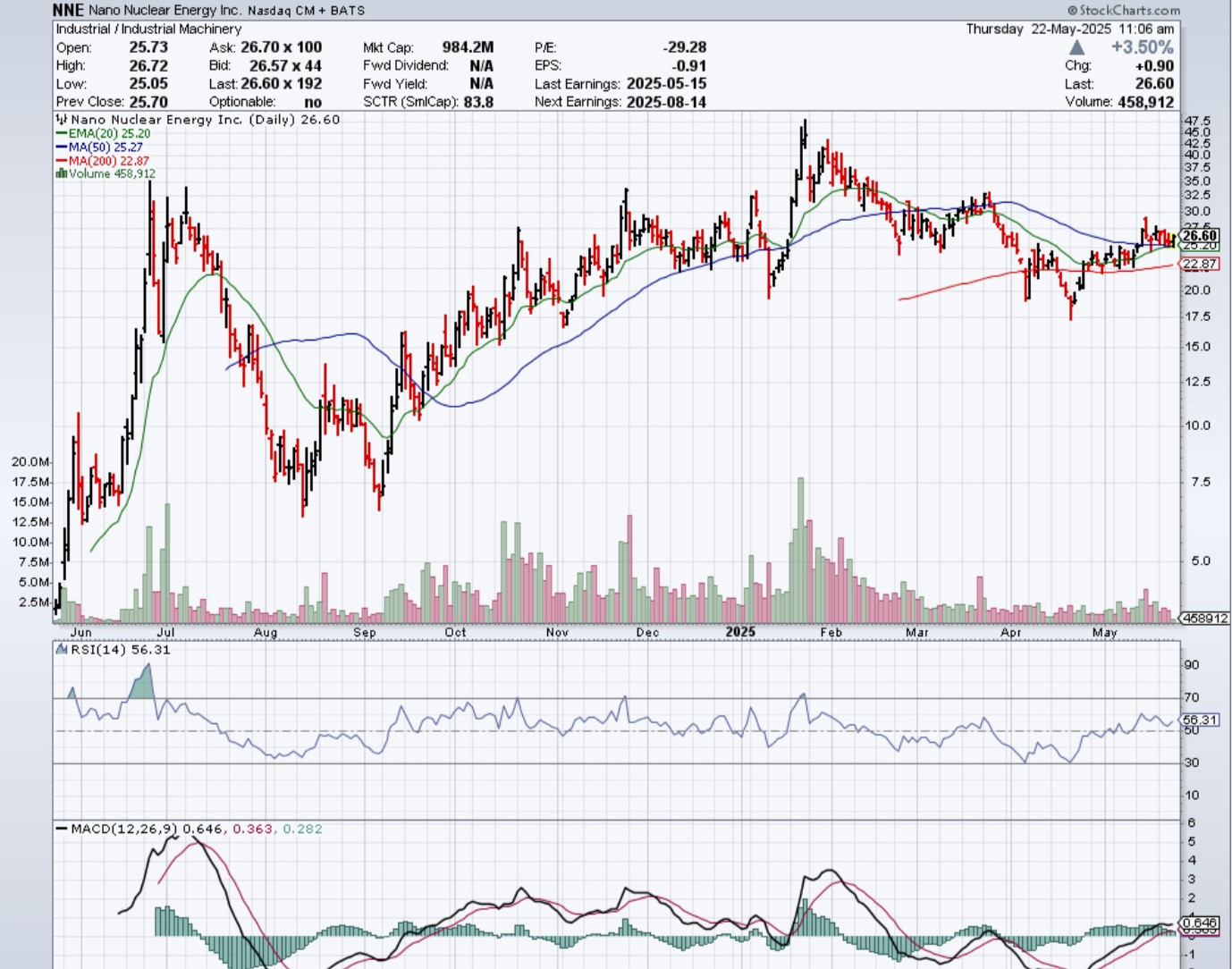This screenshot has height=969, width=1232.
Task: Click the MA(50) 25.27 legend entry
Action: [x=99, y=147]
